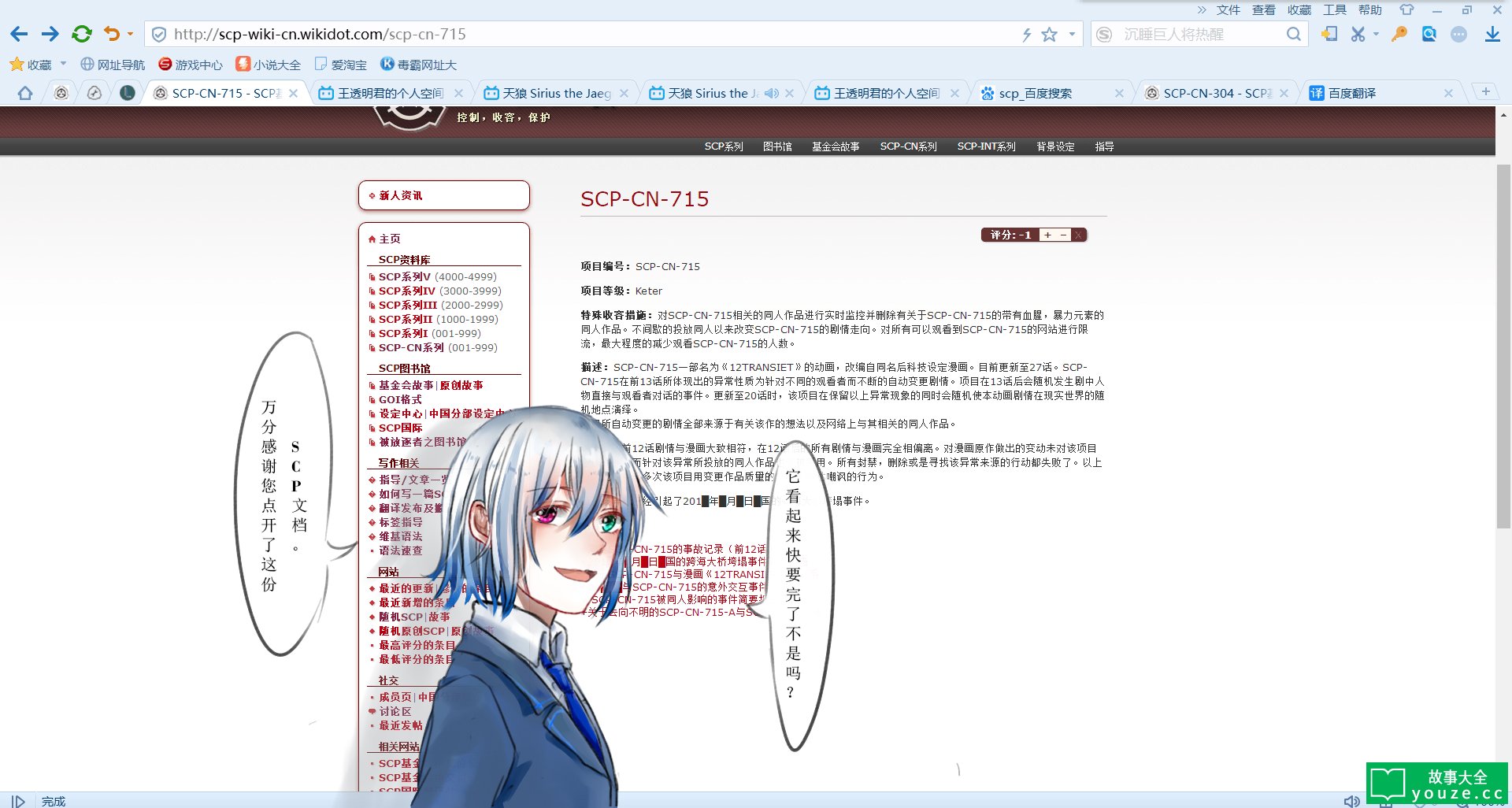The height and width of the screenshot is (808, 1512).
Task: Open 维基语法 sidebar link
Action: pyautogui.click(x=400, y=536)
